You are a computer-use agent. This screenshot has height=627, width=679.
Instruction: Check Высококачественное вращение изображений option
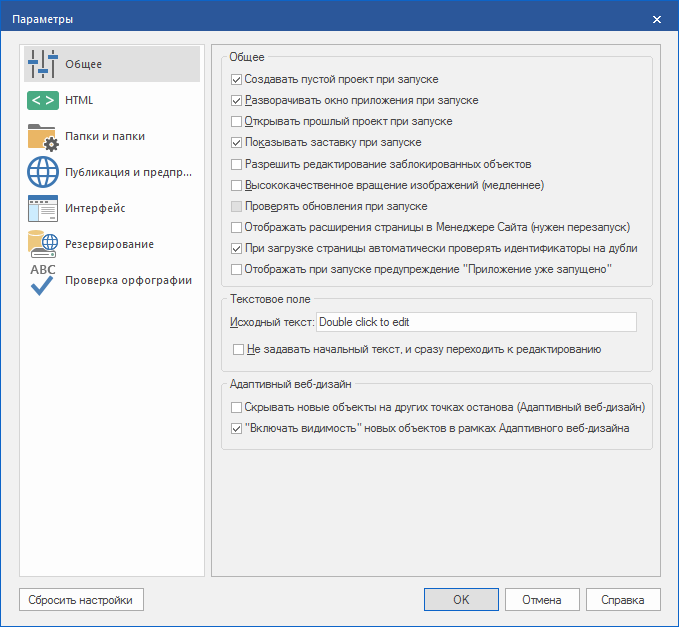click(237, 185)
